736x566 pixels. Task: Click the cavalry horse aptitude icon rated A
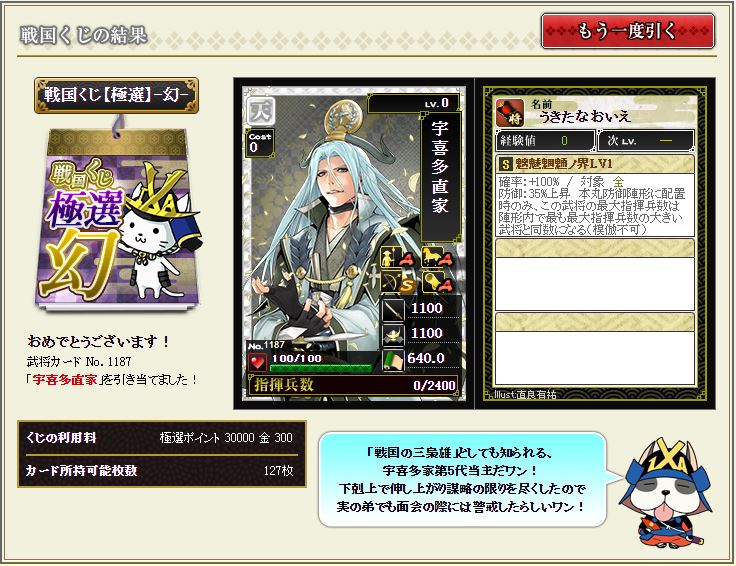[x=437, y=257]
